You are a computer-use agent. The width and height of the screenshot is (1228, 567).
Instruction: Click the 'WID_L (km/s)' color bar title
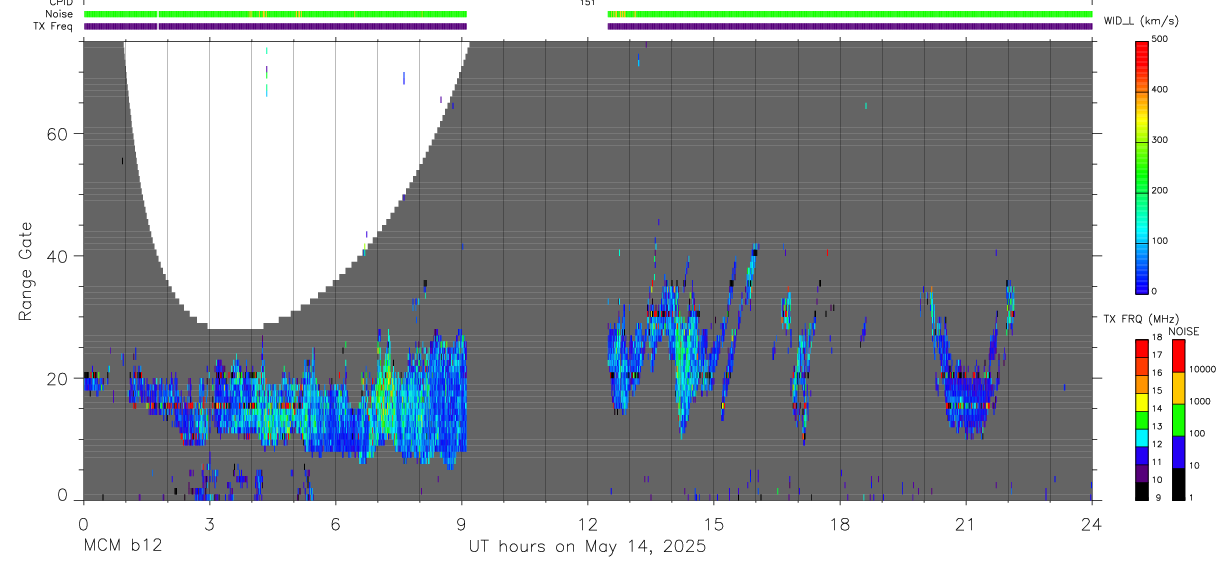click(x=1141, y=21)
